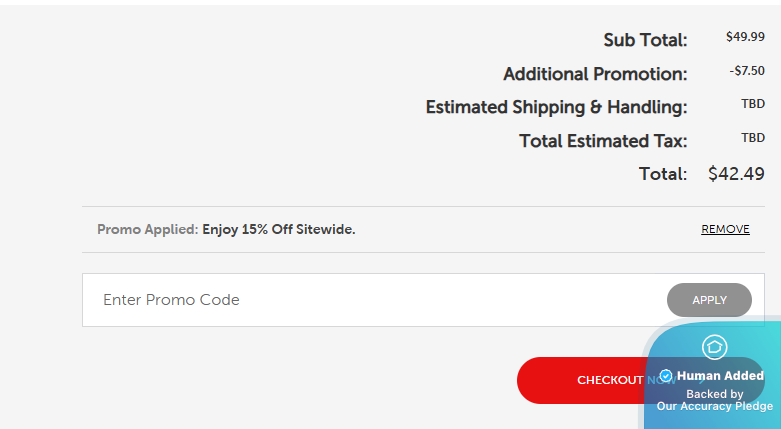Select the Human Added badge label
Screen dimensions: 781x429
pos(720,376)
